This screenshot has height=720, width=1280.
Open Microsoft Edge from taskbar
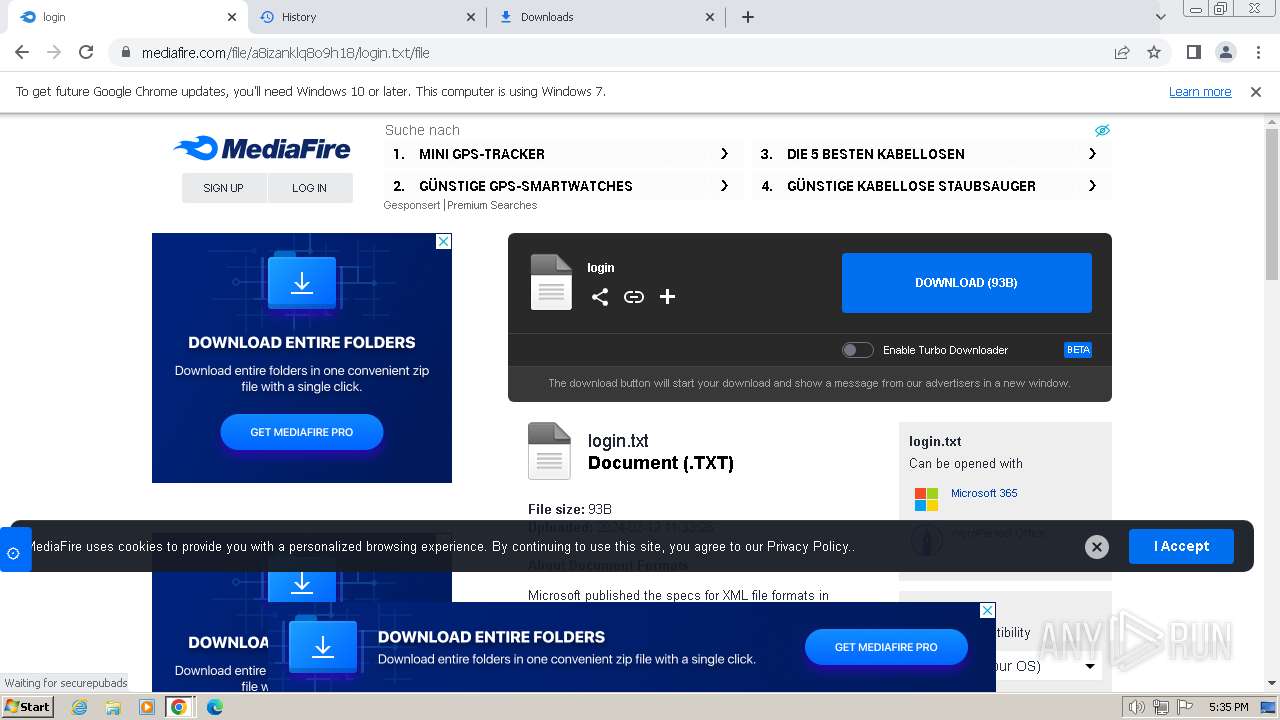tap(215, 707)
